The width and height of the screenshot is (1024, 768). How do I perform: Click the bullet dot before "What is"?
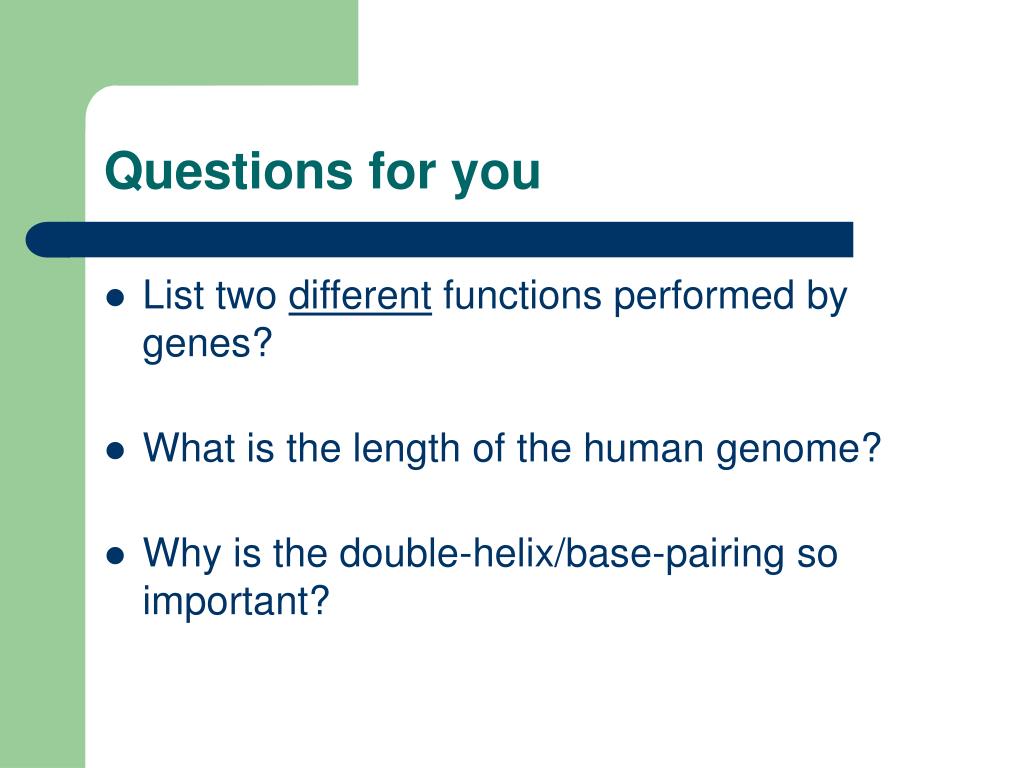tap(115, 451)
